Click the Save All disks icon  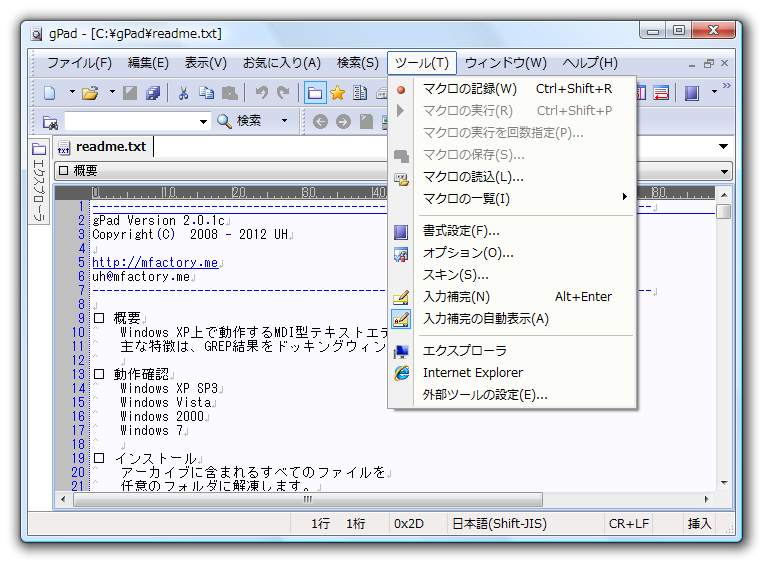coord(153,93)
